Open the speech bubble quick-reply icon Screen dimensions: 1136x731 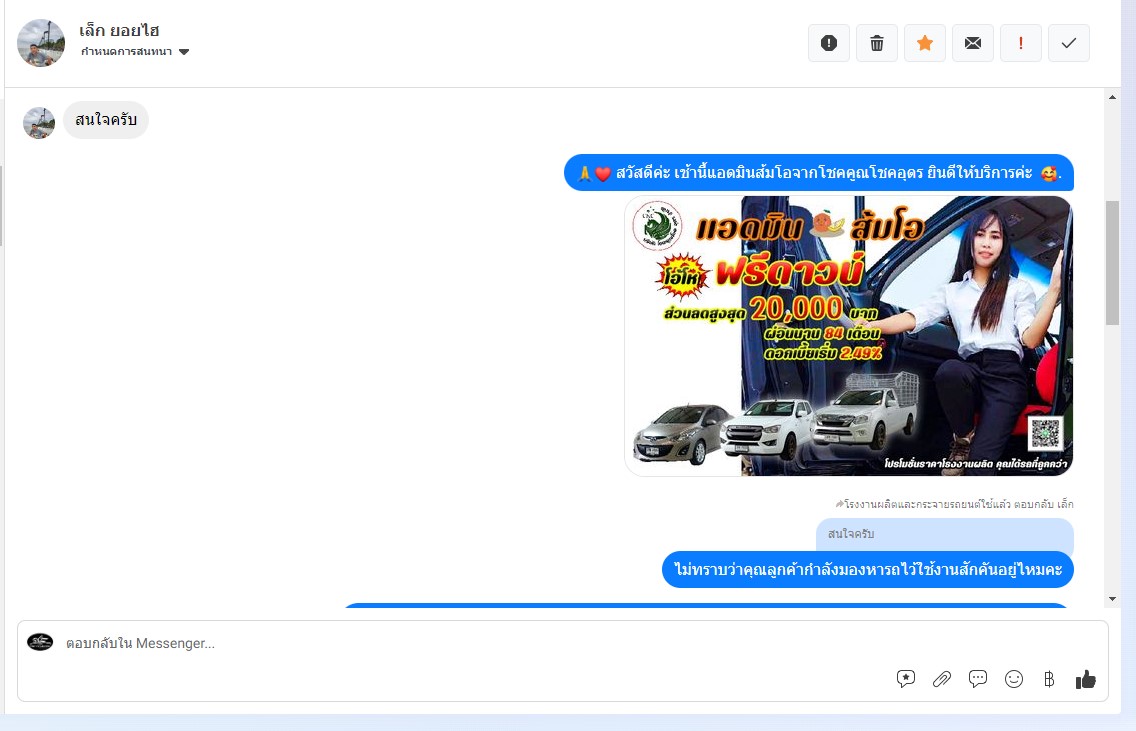978,679
